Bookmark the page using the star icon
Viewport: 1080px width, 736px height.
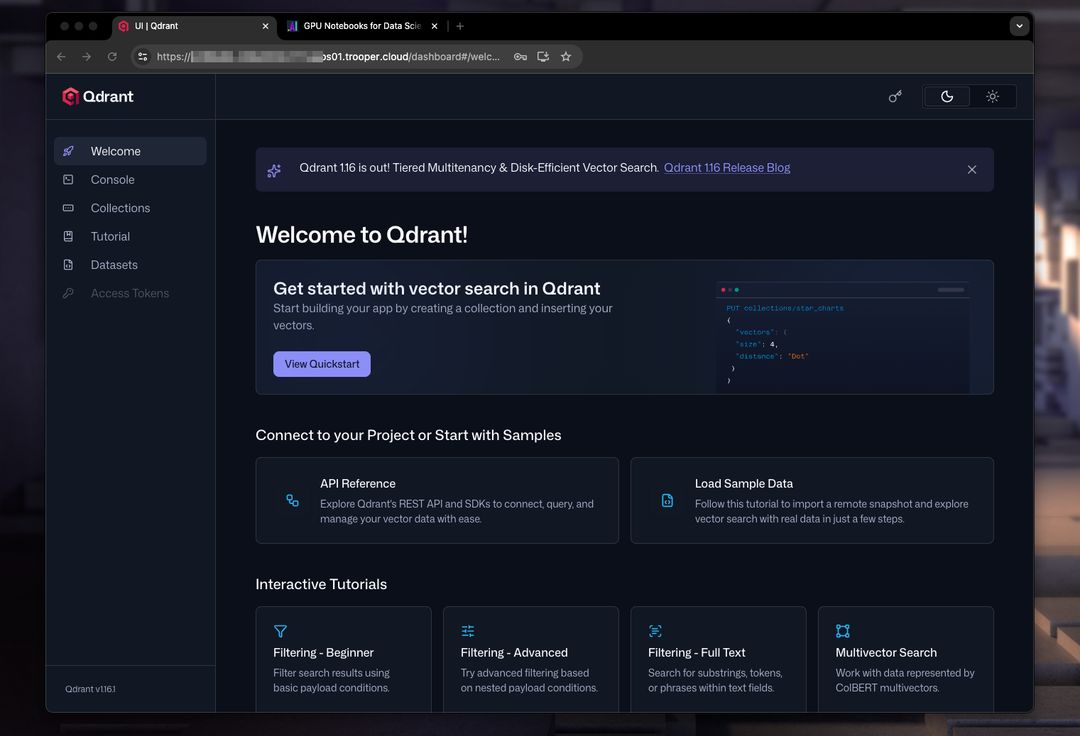click(x=566, y=57)
